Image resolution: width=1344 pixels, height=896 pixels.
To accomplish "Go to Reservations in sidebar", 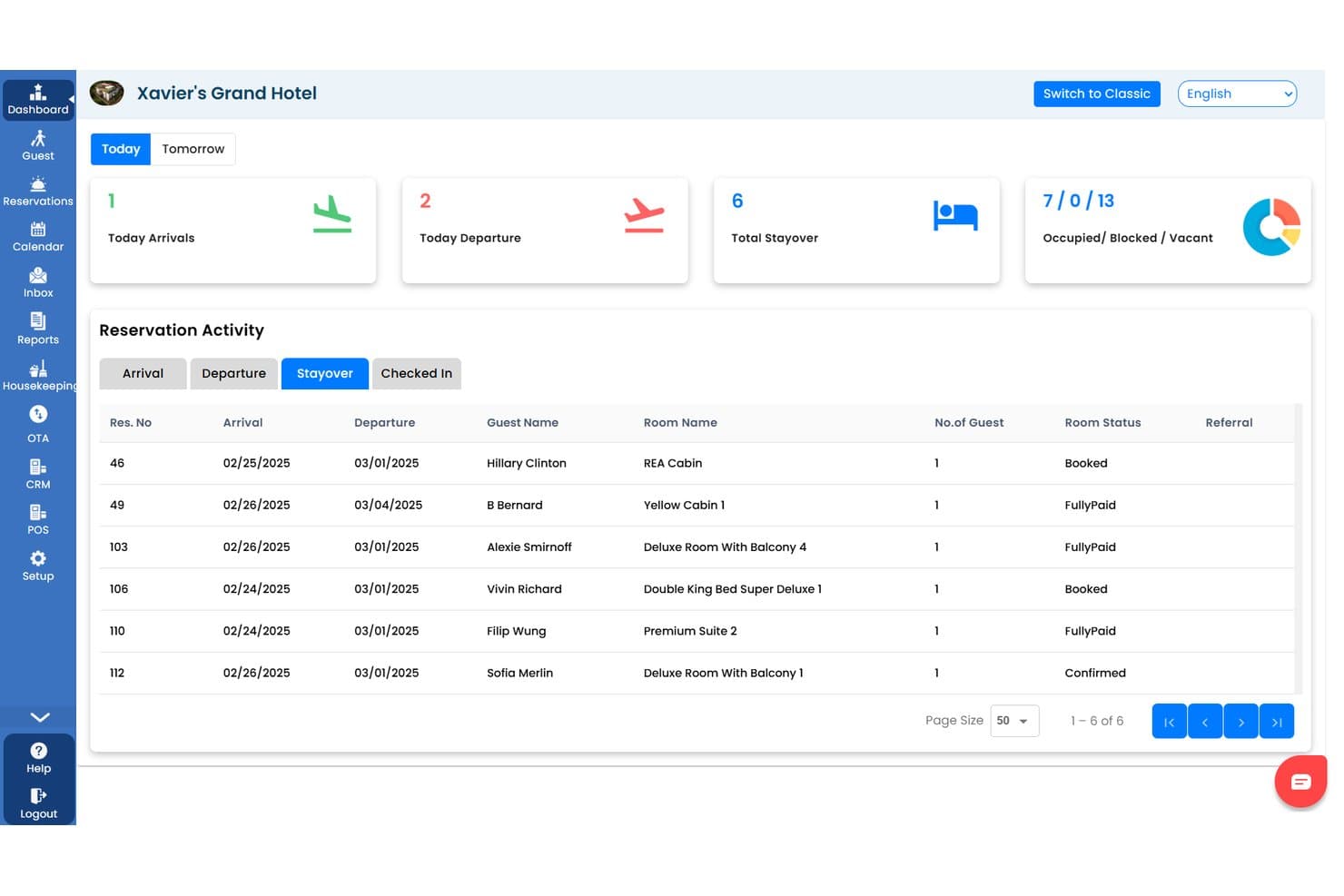I will (37, 192).
